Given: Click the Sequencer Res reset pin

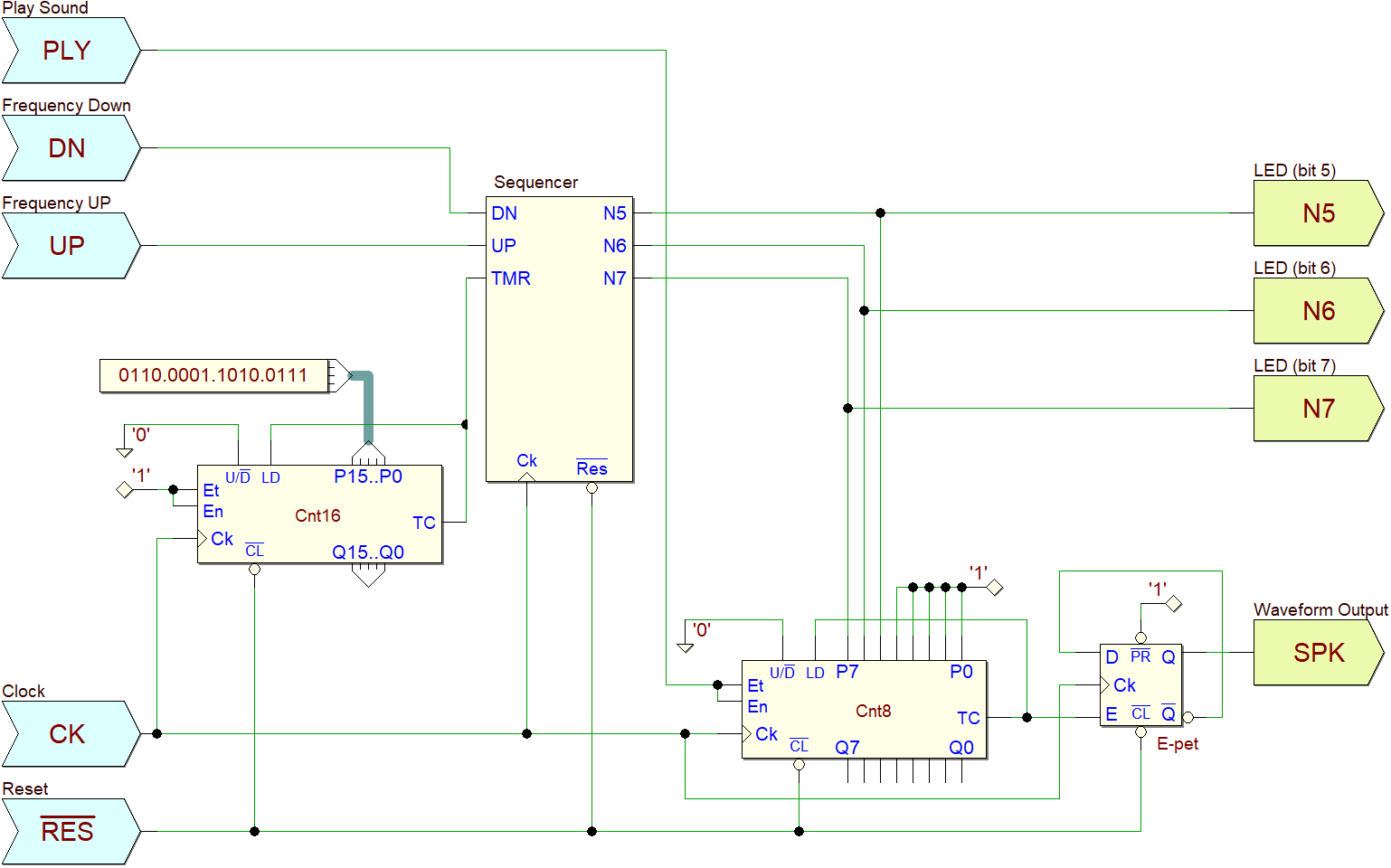Looking at the screenshot, I should (x=591, y=468).
